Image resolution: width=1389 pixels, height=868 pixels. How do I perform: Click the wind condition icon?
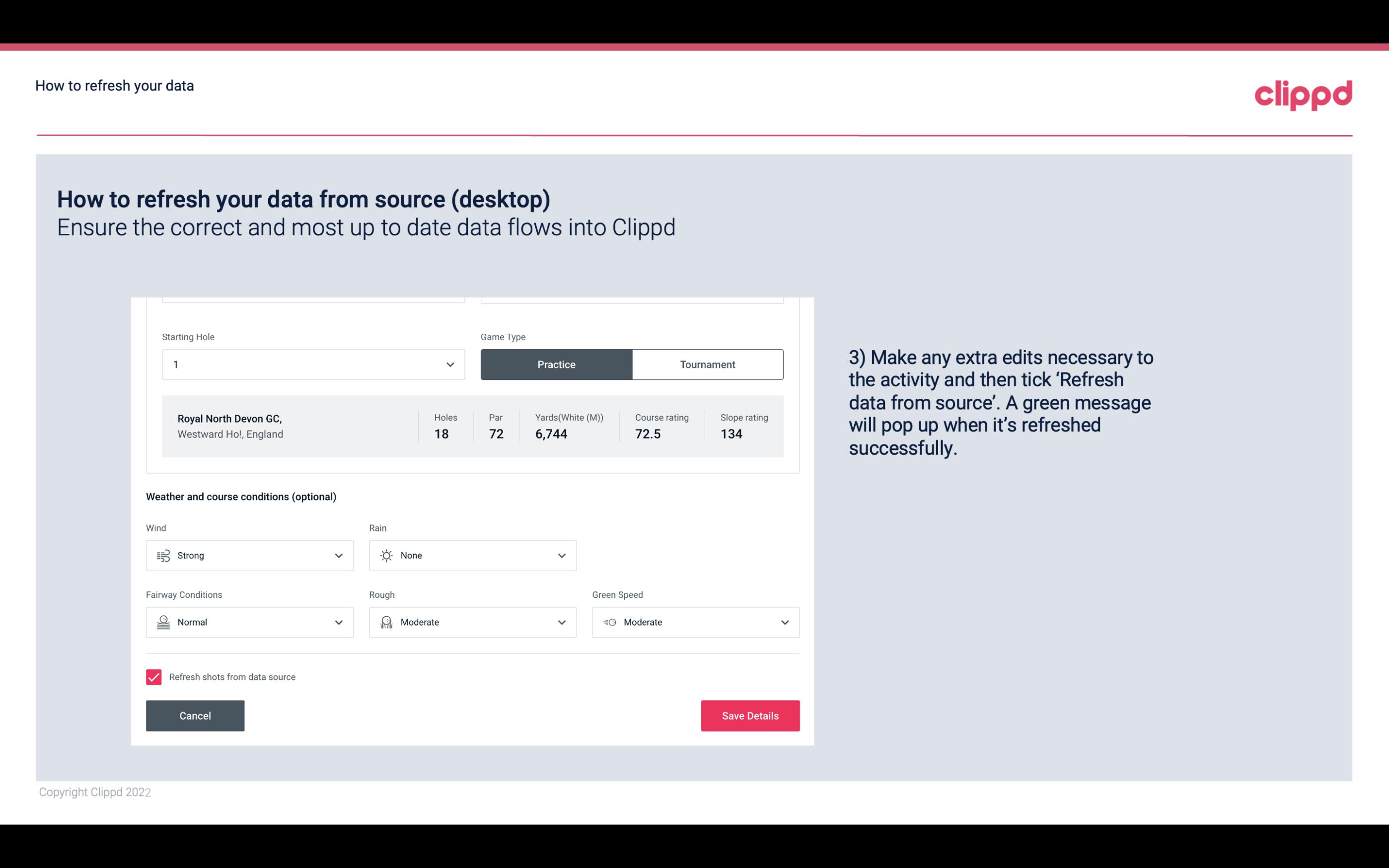click(x=163, y=555)
